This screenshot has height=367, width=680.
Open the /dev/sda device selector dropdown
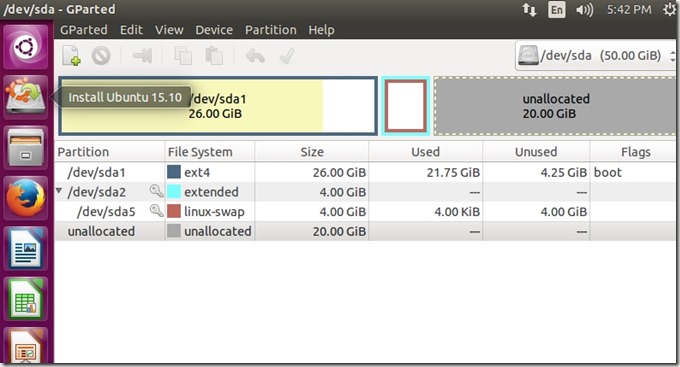595,56
